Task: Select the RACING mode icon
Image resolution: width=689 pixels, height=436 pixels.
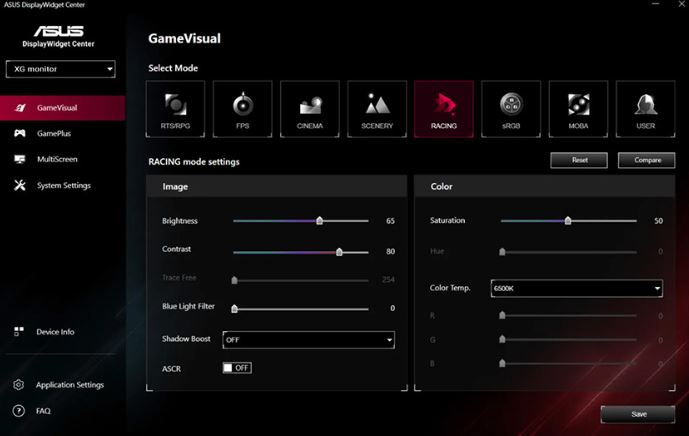Action: pyautogui.click(x=443, y=109)
